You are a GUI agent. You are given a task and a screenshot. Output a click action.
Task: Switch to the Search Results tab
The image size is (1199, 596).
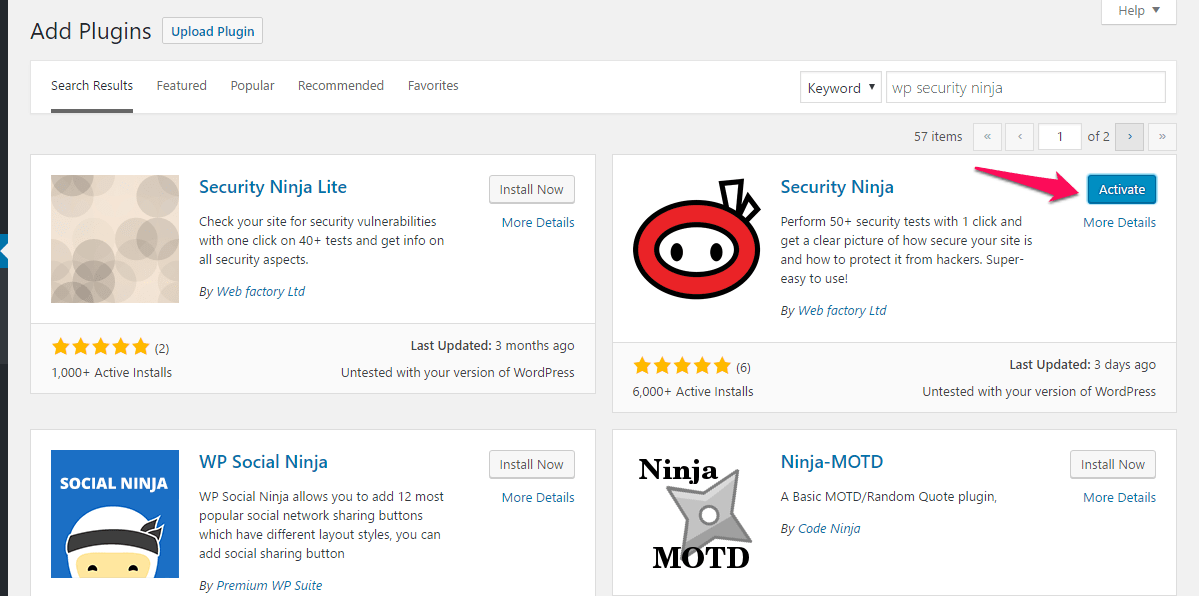pyautogui.click(x=92, y=86)
